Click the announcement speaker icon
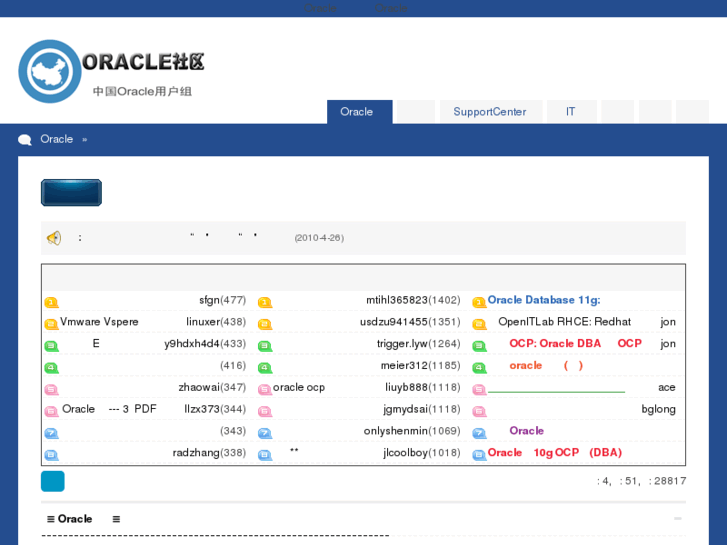This screenshot has width=727, height=545. click(x=54, y=238)
